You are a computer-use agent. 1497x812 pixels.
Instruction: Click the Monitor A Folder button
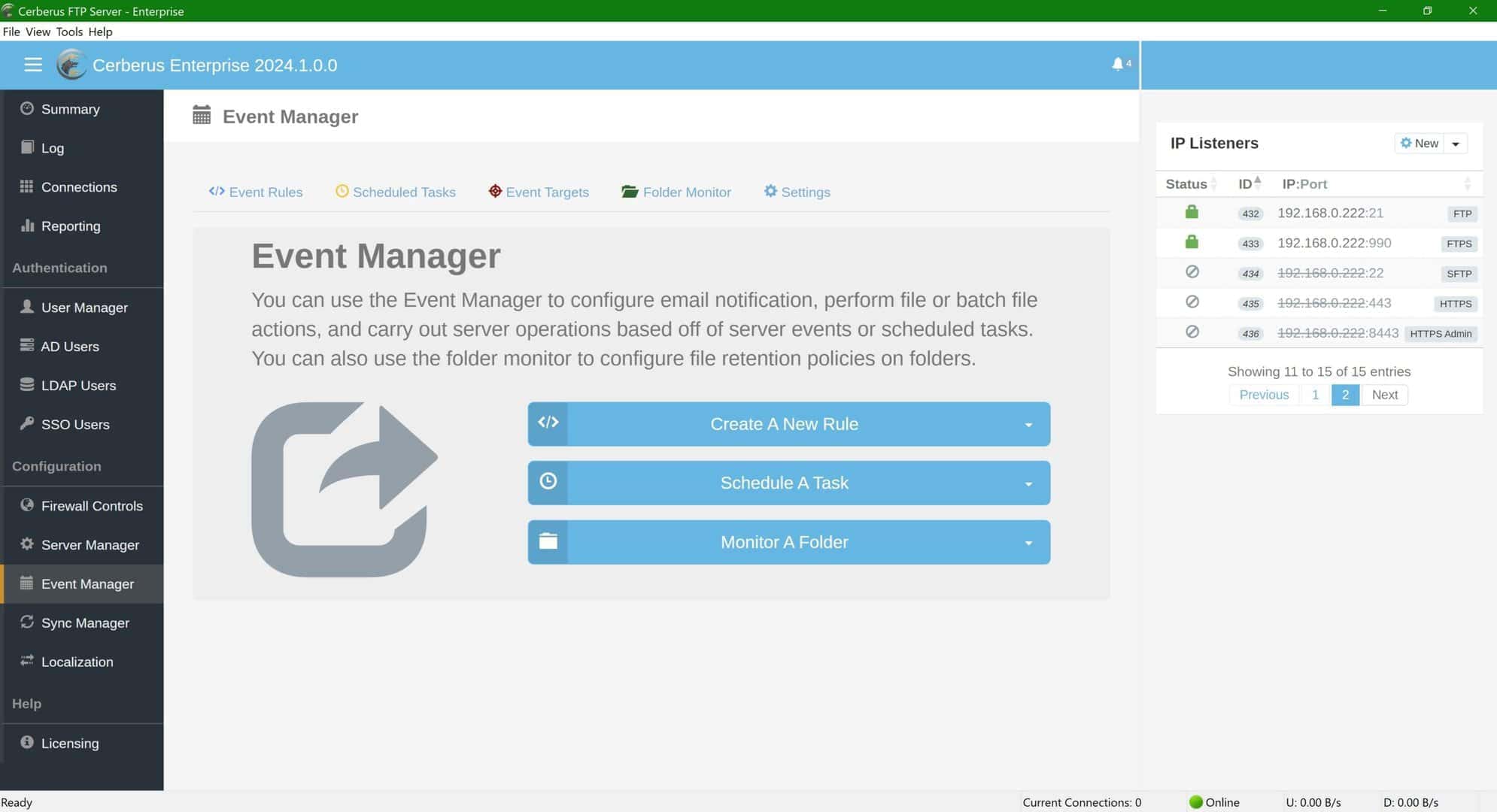tap(785, 542)
